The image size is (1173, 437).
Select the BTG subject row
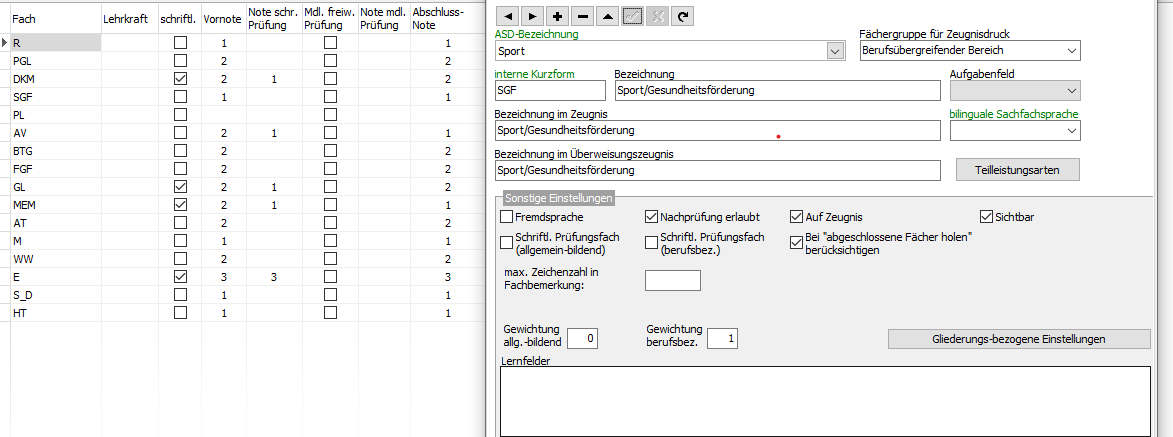pos(55,151)
